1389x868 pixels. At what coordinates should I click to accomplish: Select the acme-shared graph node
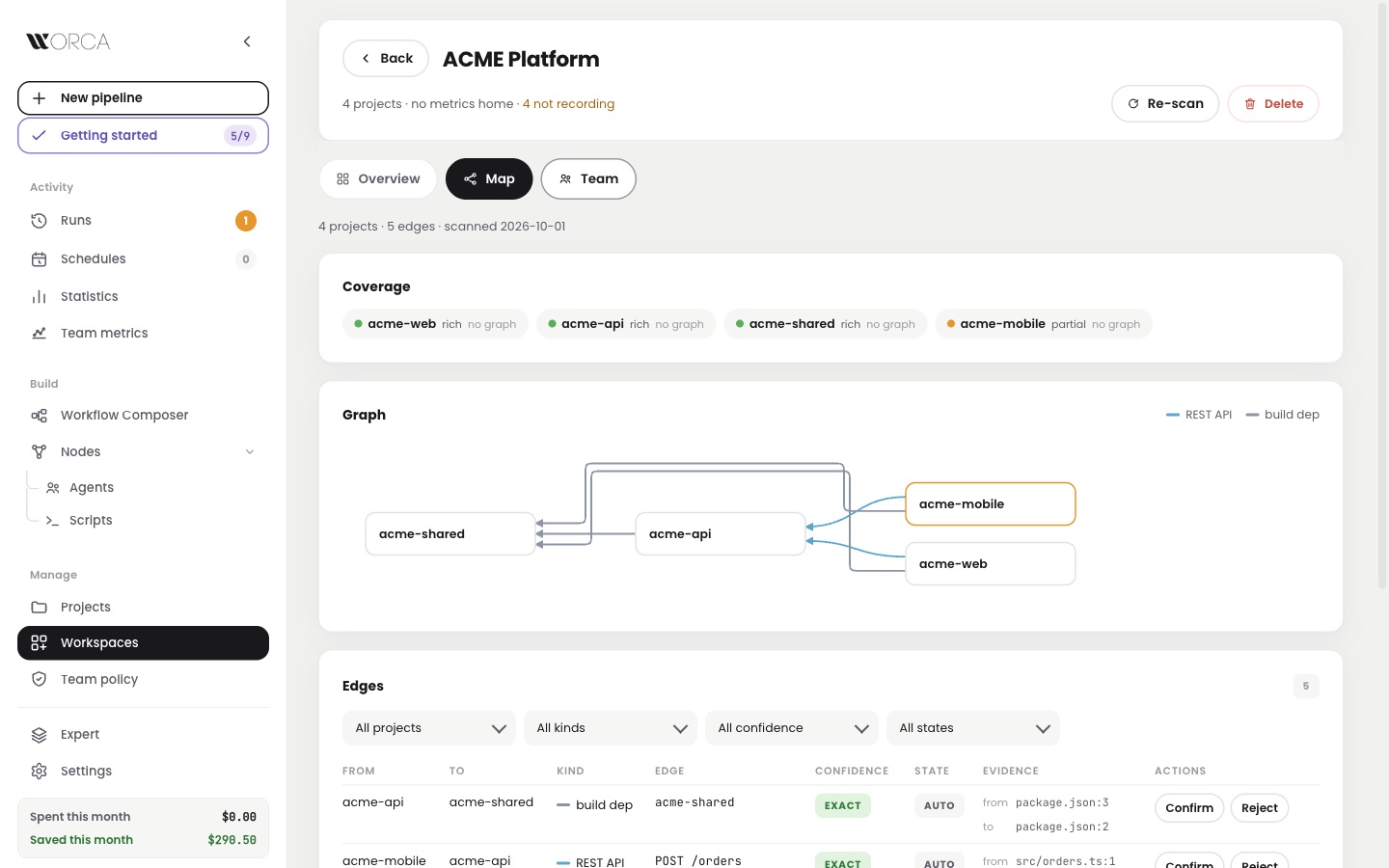coord(450,534)
